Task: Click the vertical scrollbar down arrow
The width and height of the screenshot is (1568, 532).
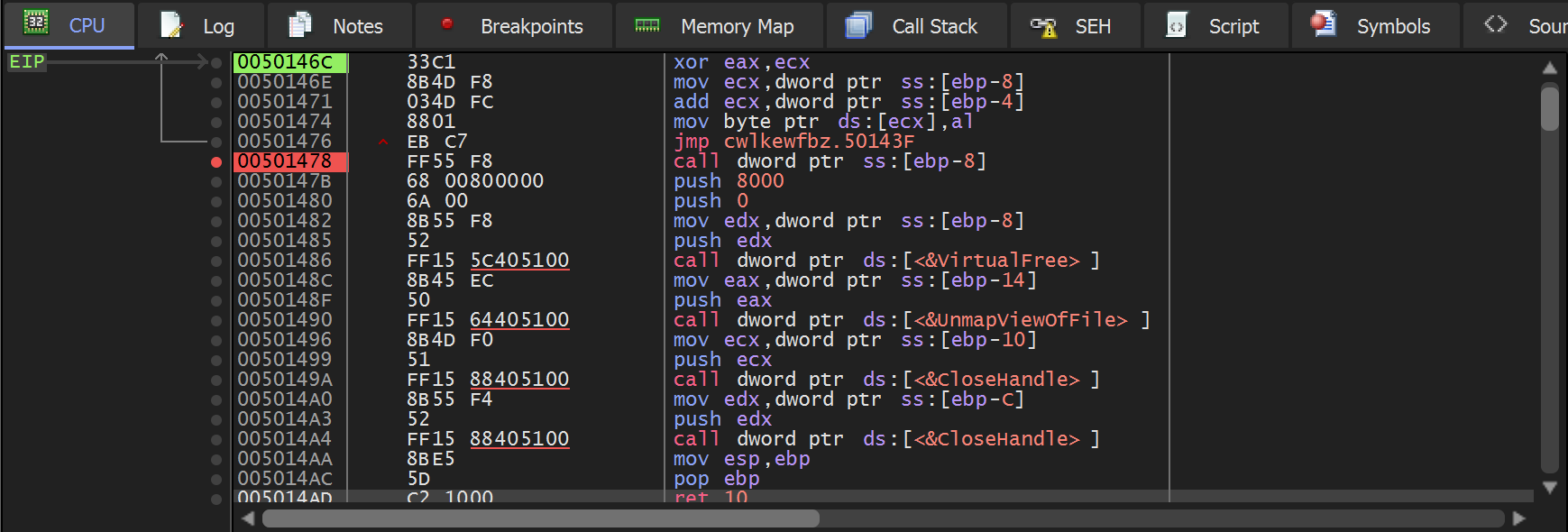Action: click(x=1549, y=488)
